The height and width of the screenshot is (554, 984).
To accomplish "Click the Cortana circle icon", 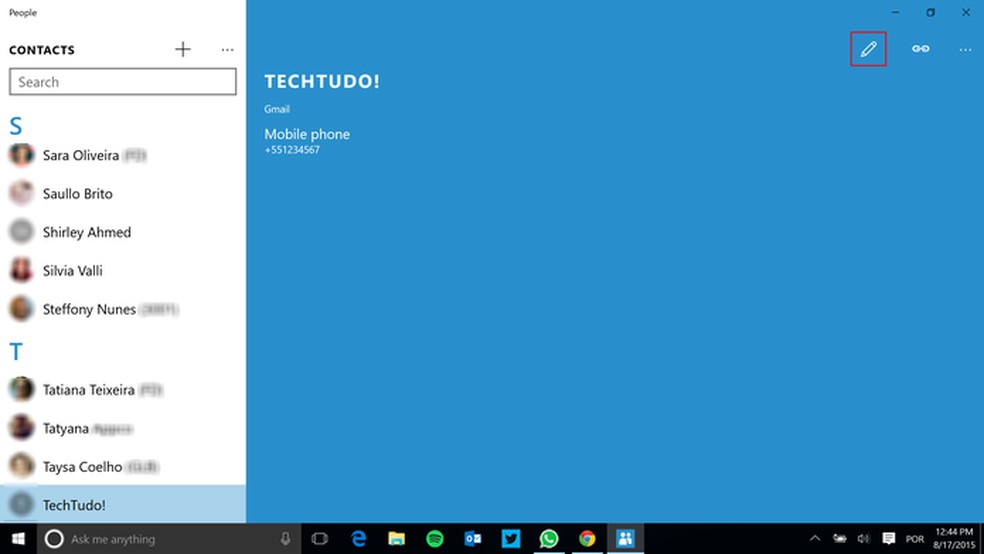I will (x=54, y=539).
